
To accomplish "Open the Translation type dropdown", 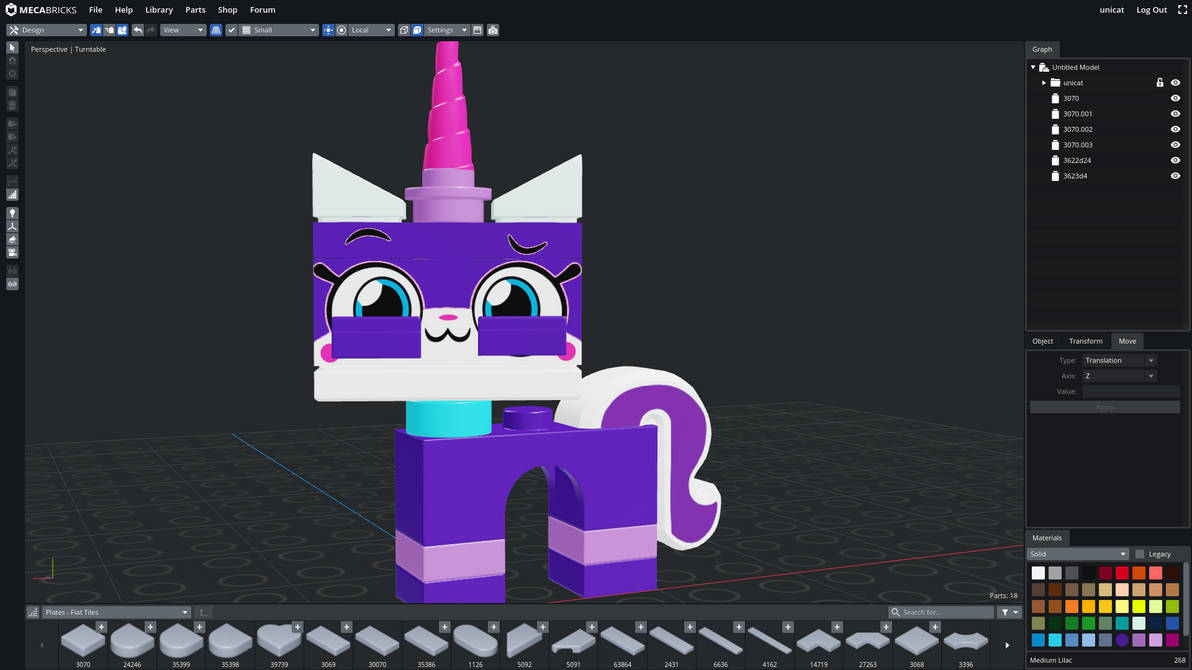I will coord(1119,360).
